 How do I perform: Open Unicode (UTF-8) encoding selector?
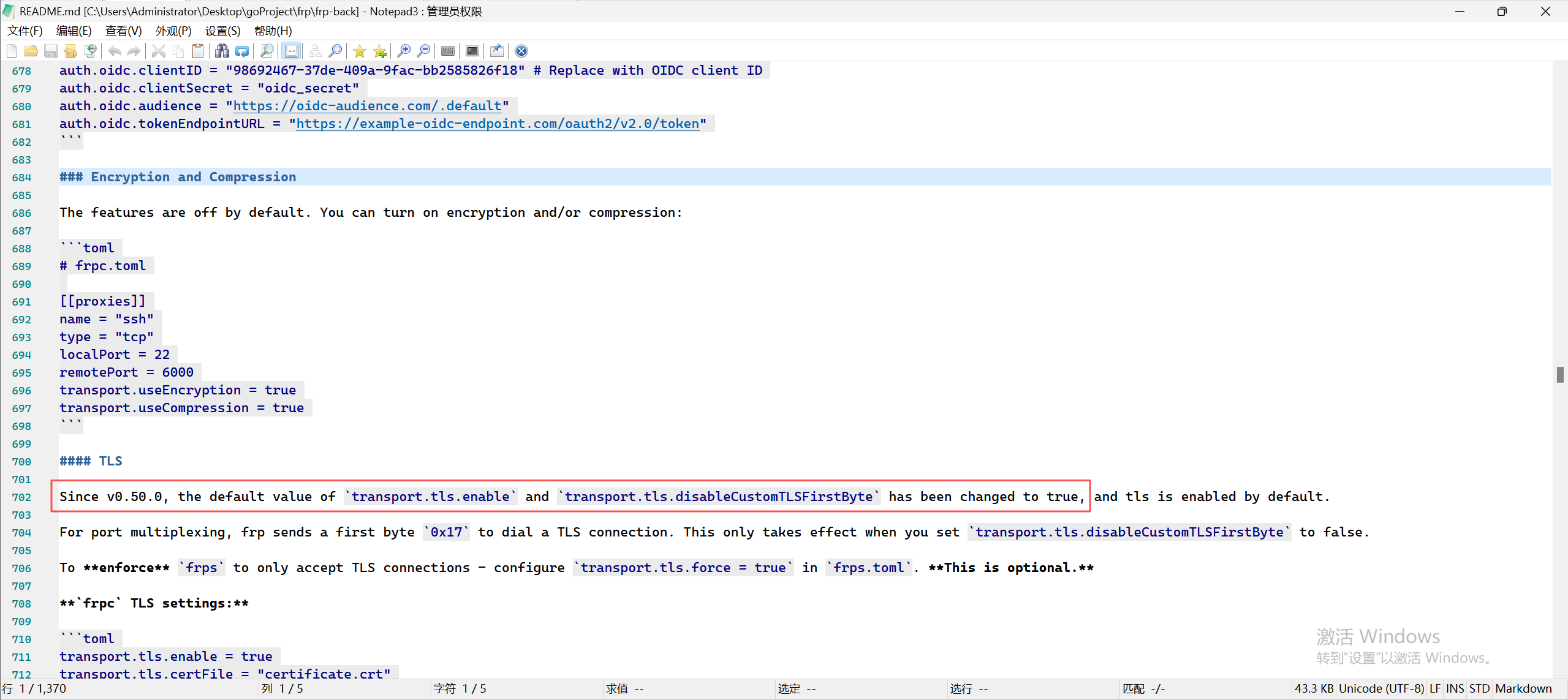coord(1381,688)
